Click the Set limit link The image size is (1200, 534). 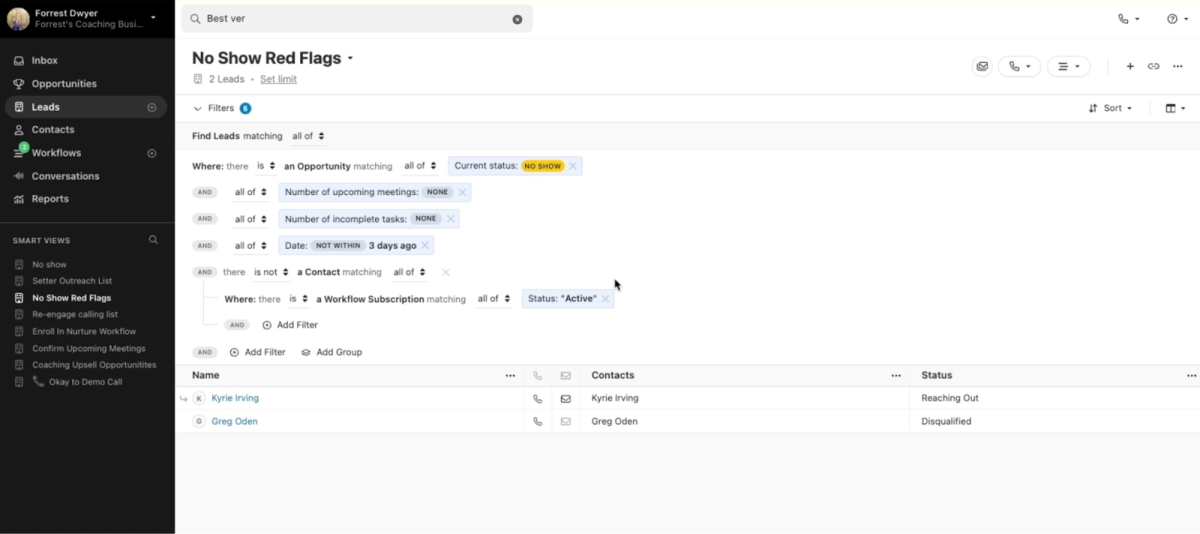coord(278,79)
